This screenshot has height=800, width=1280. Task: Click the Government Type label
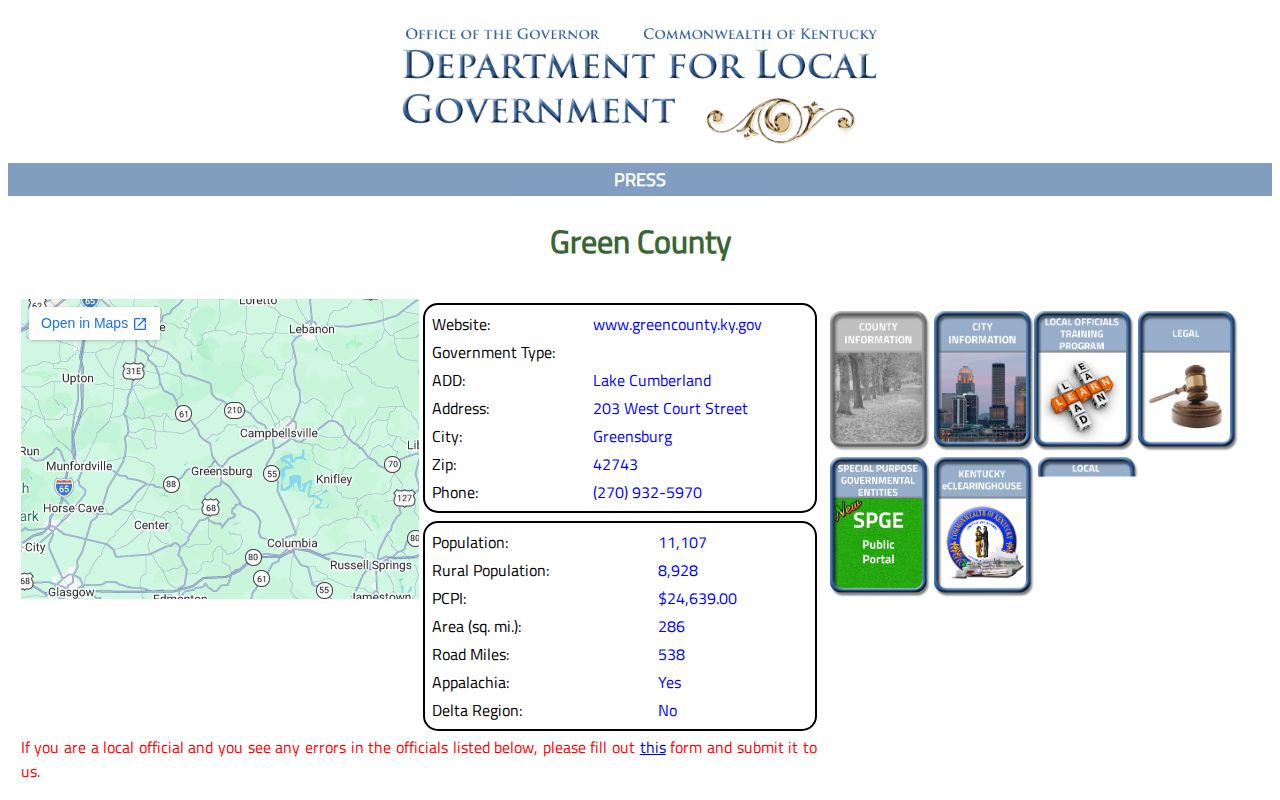click(x=493, y=353)
